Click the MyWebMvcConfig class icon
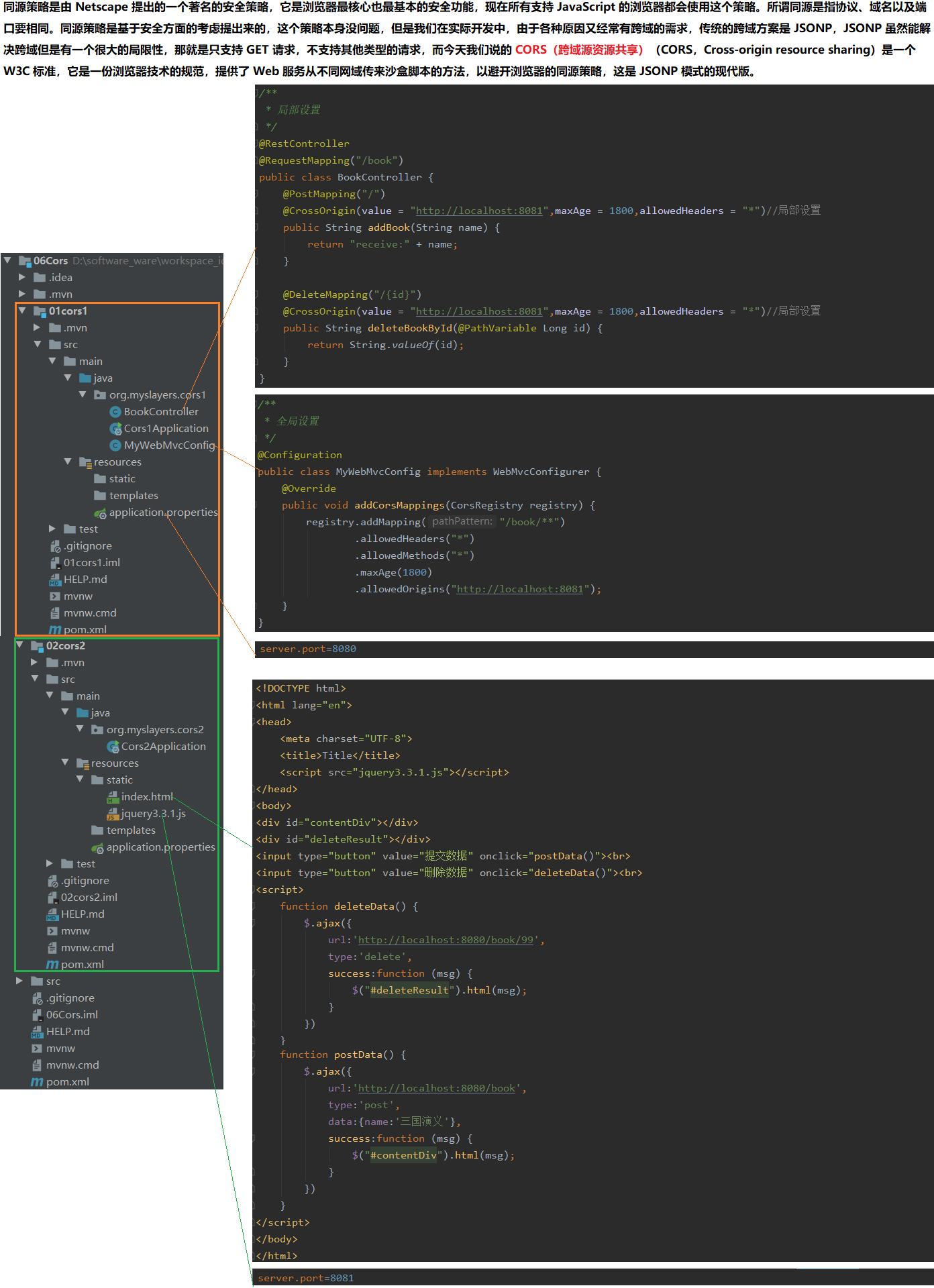Screen dimensions: 934x1288 point(115,445)
